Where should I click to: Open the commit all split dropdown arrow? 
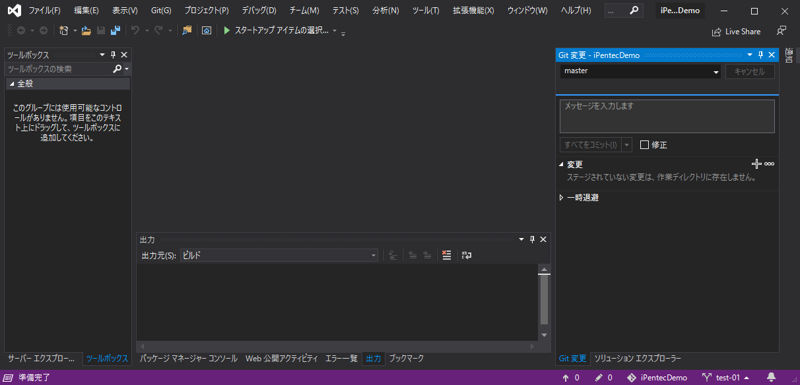627,145
